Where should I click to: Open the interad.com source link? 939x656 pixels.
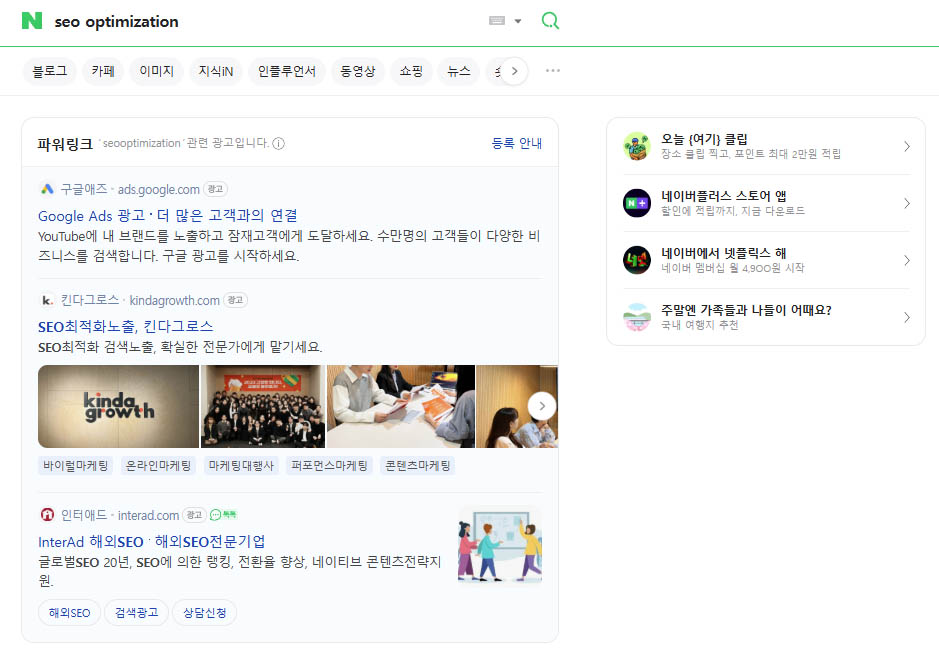[x=148, y=515]
